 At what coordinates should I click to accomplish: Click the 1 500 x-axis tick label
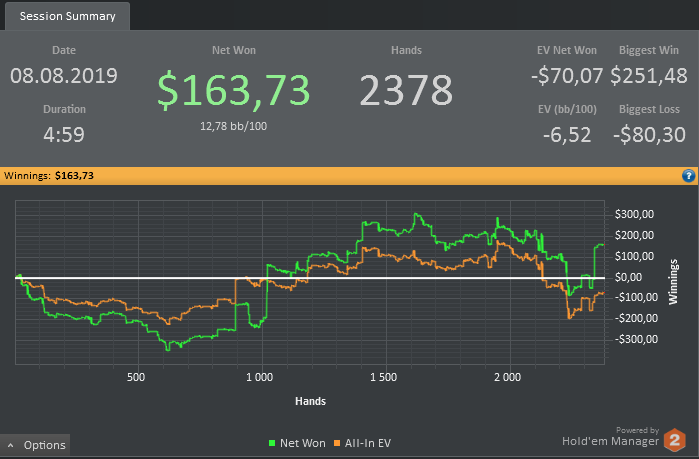(x=383, y=377)
